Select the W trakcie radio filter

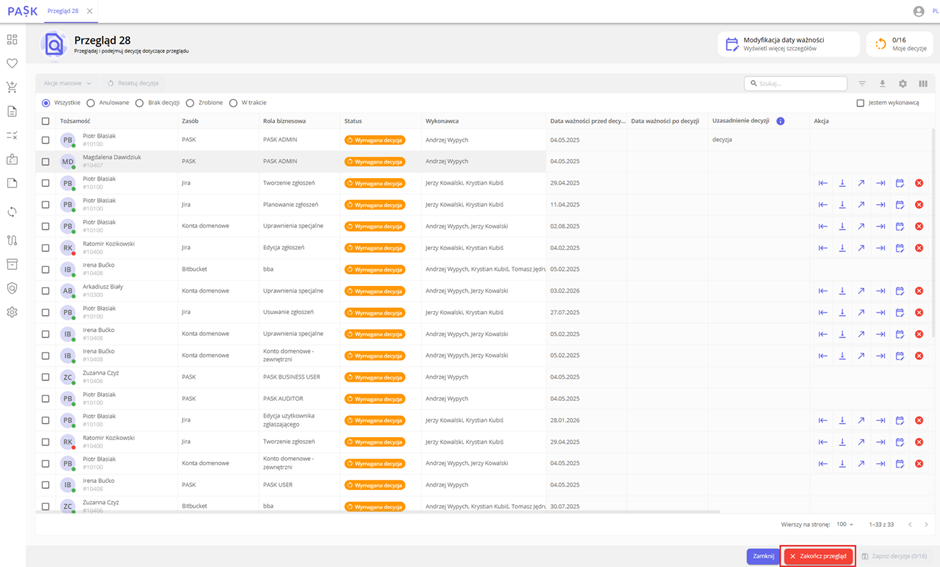[233, 103]
